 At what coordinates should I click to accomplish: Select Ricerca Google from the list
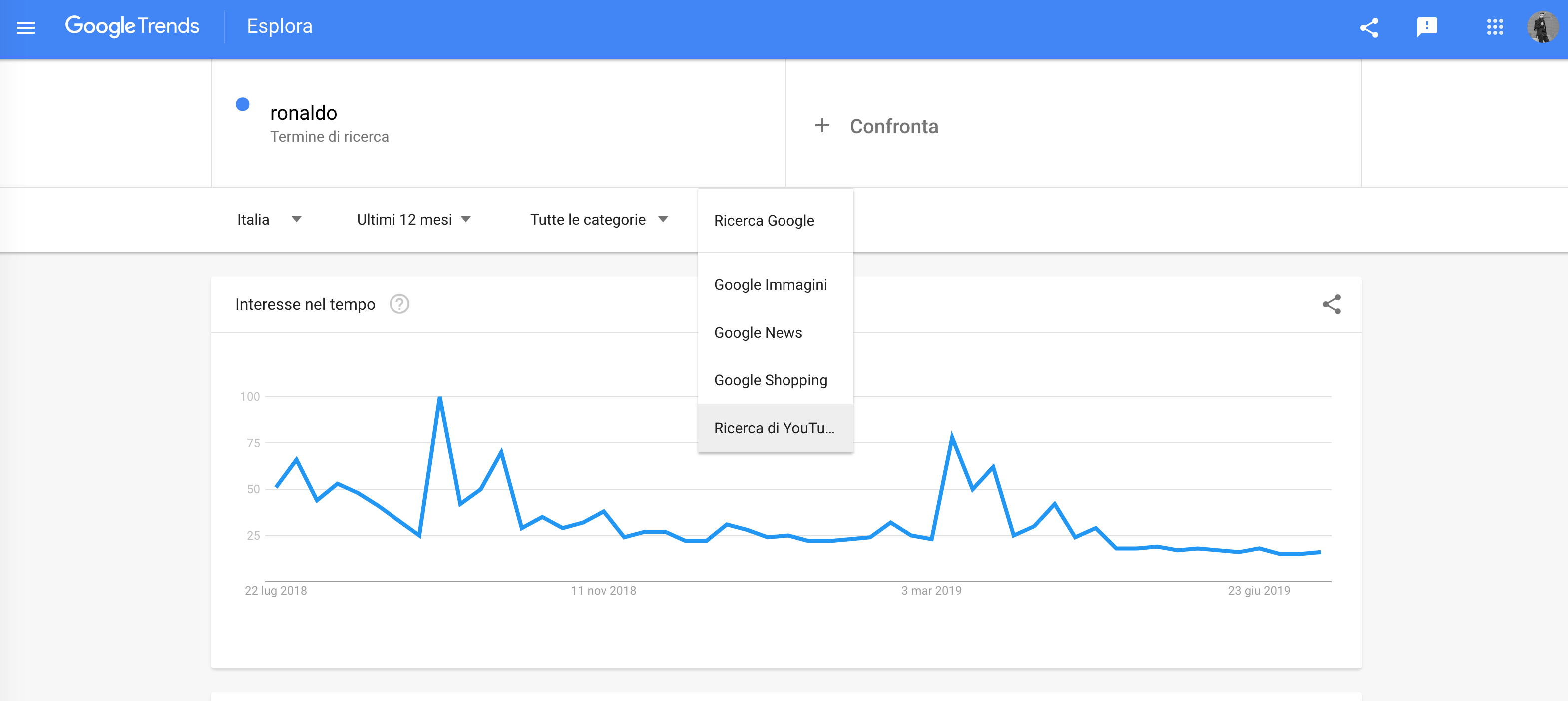[764, 220]
